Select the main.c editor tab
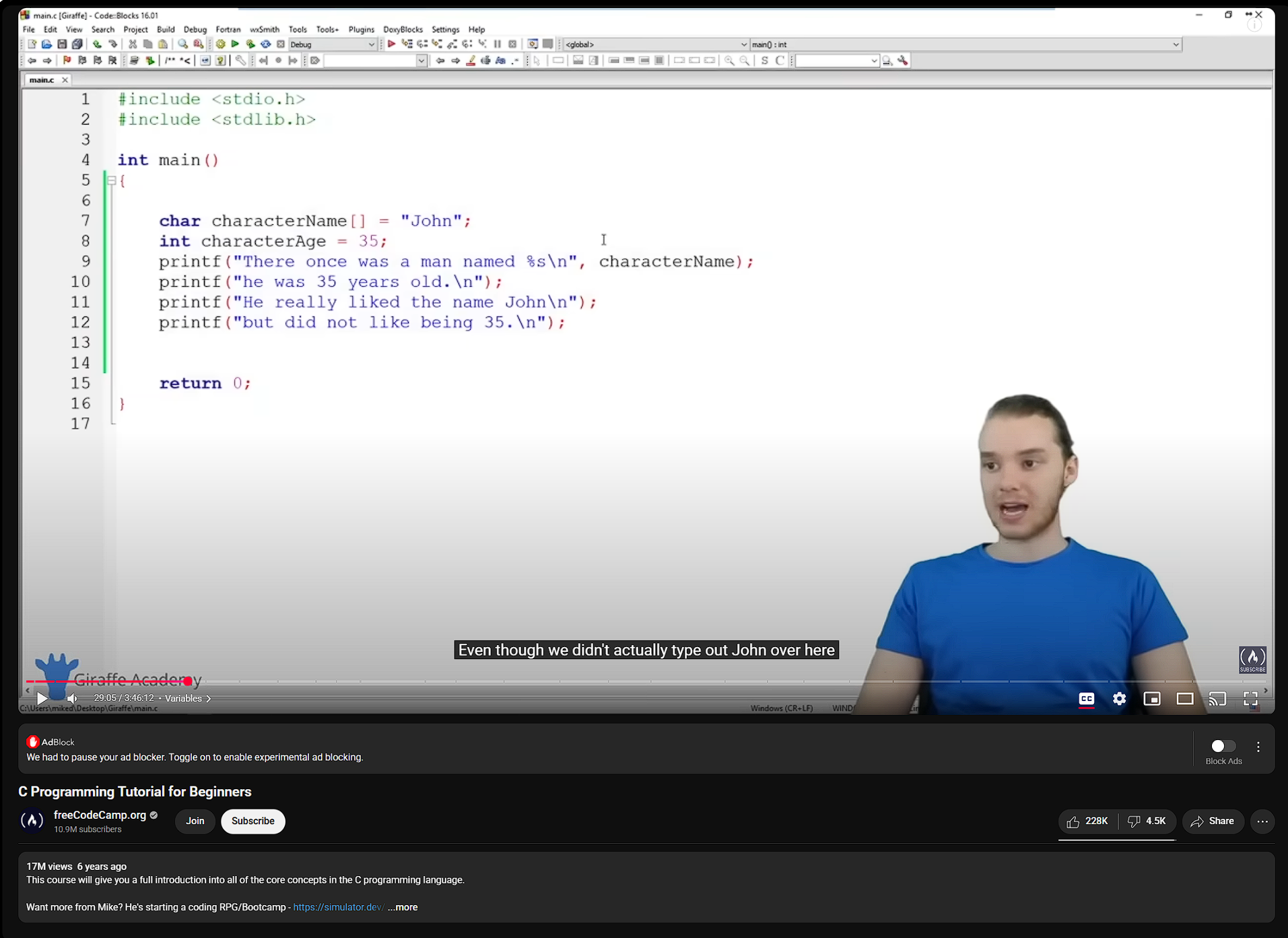Screen dimensions: 1288x938 pyautogui.click(x=42, y=79)
